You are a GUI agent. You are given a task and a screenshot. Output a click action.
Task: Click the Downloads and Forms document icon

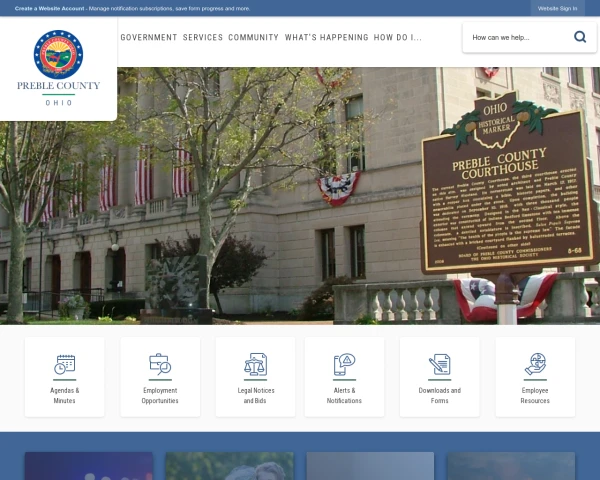[x=439, y=364]
